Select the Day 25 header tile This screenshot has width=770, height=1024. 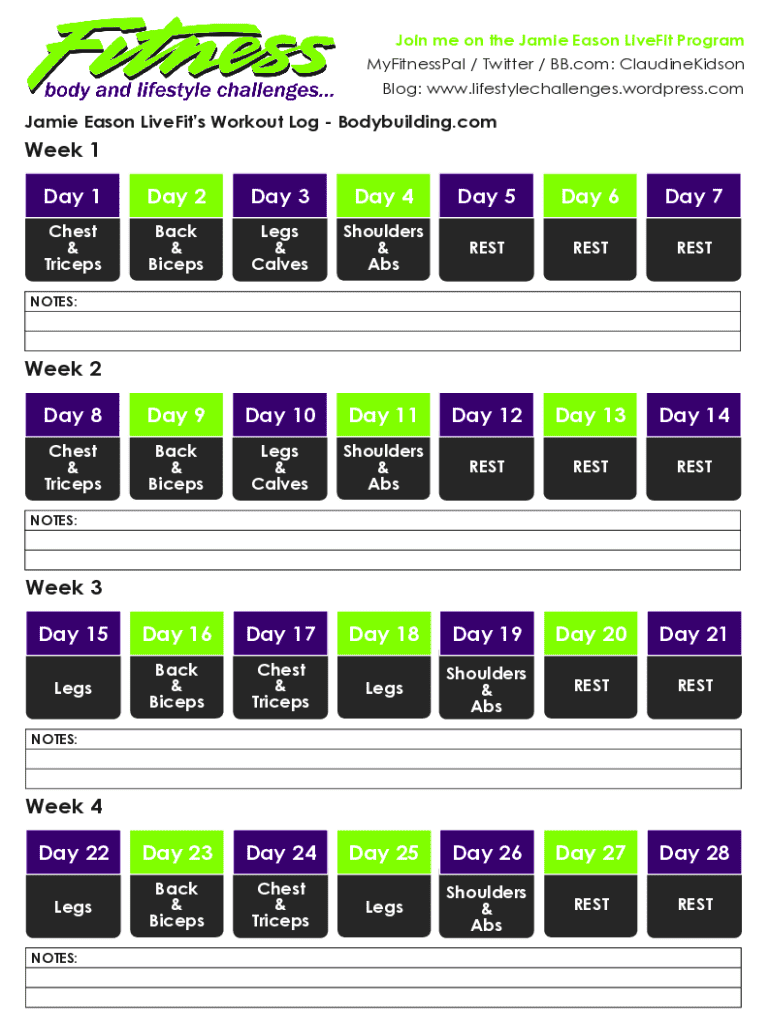384,853
